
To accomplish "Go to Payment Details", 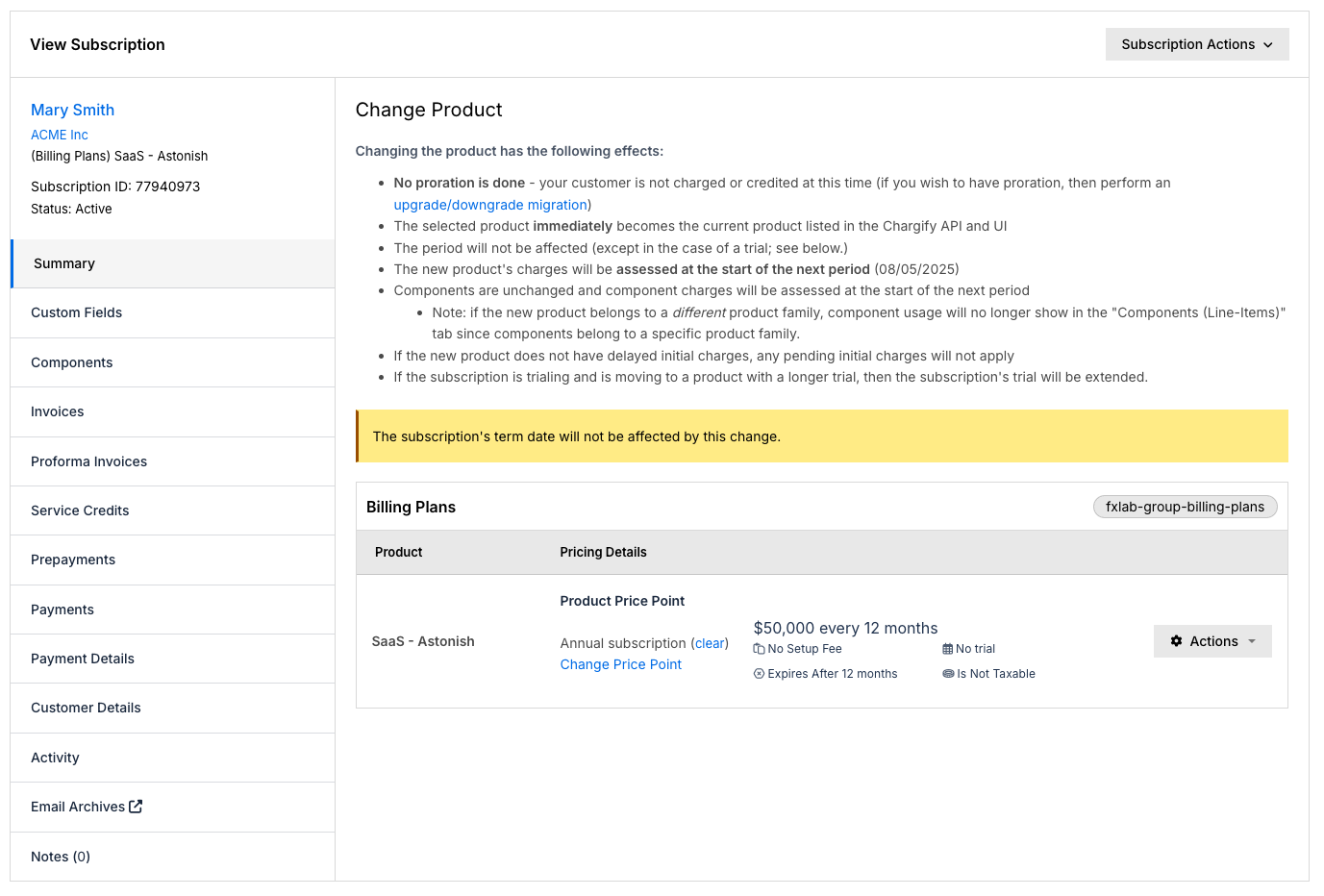I will (x=173, y=659).
